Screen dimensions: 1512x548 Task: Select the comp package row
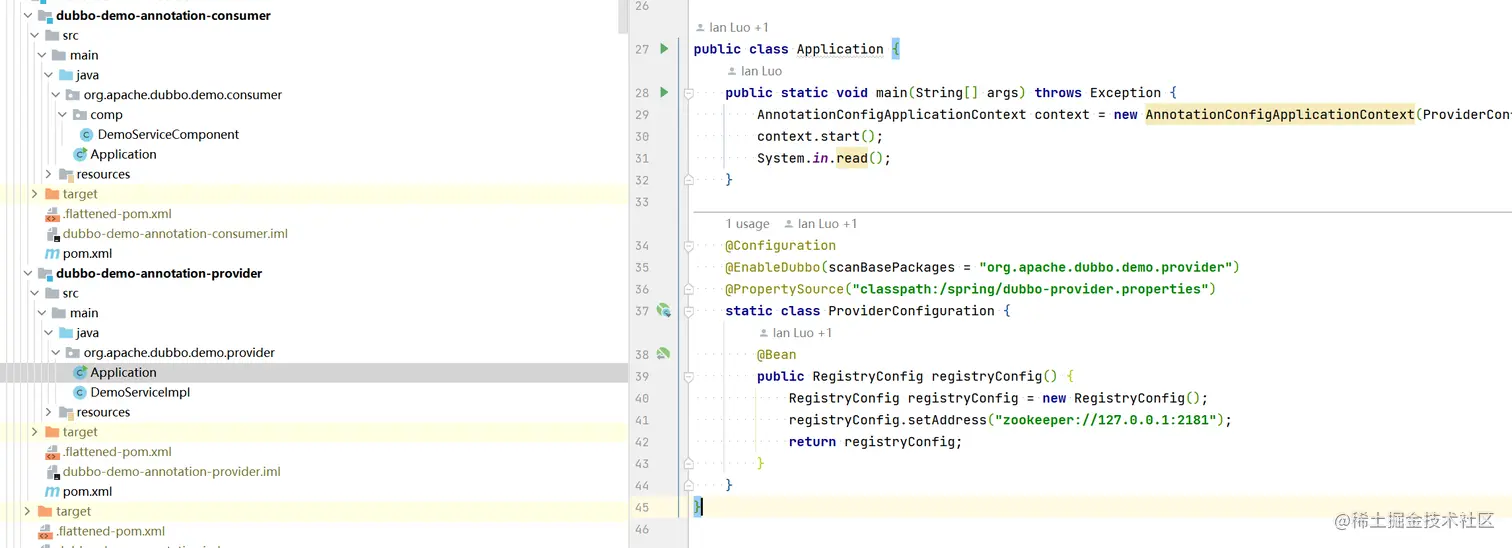pyautogui.click(x=314, y=115)
